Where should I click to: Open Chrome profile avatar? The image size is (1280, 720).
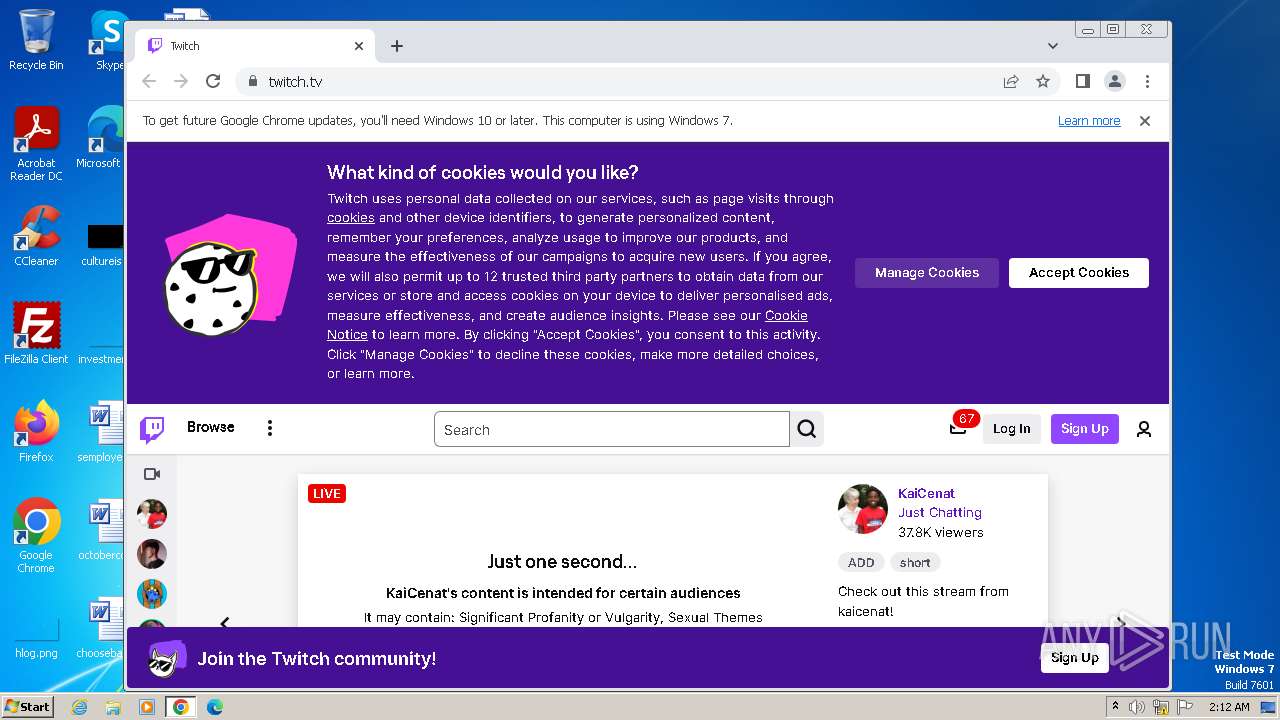(x=1115, y=81)
